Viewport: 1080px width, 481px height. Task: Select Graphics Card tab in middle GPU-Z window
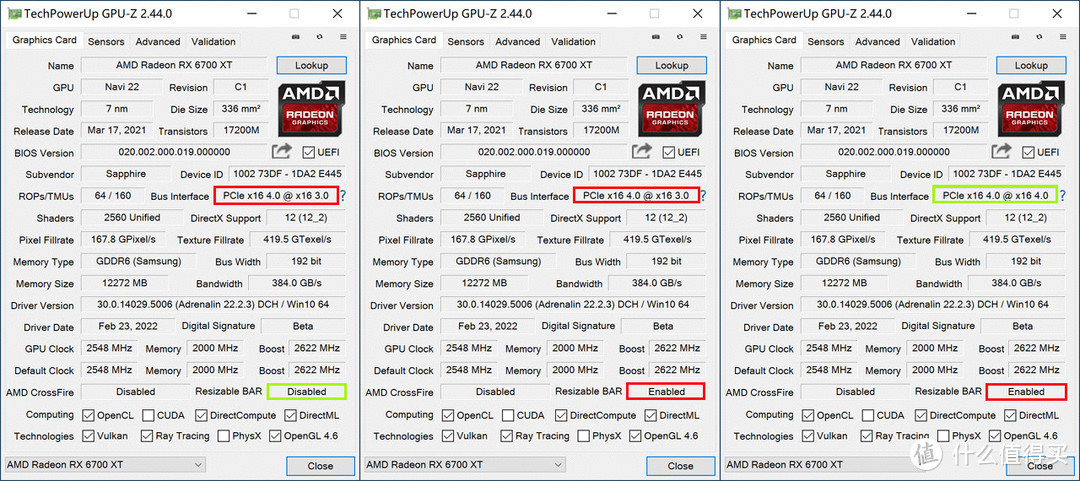404,39
